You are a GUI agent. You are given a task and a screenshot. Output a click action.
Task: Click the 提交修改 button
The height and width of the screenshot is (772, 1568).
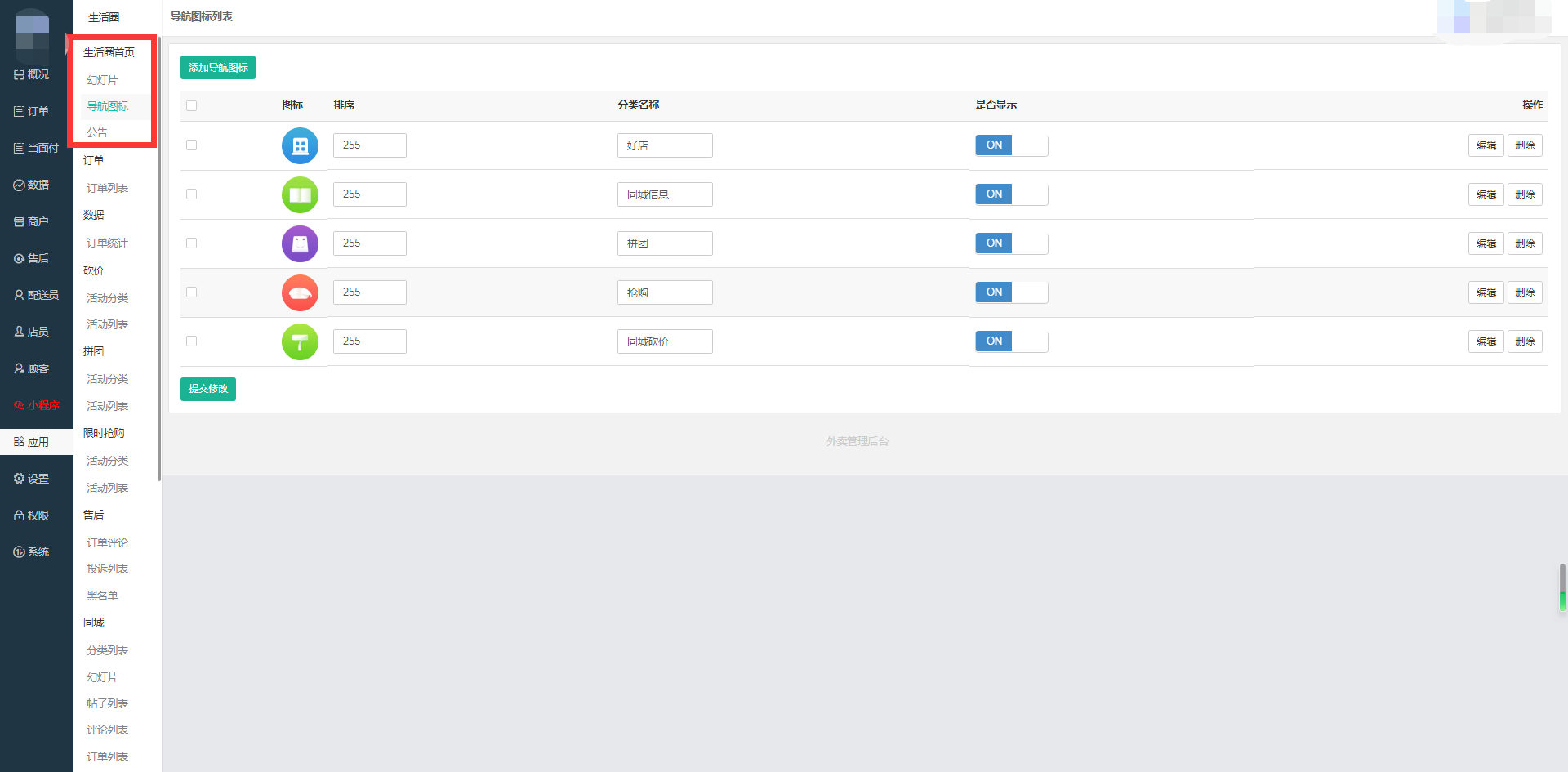point(208,389)
